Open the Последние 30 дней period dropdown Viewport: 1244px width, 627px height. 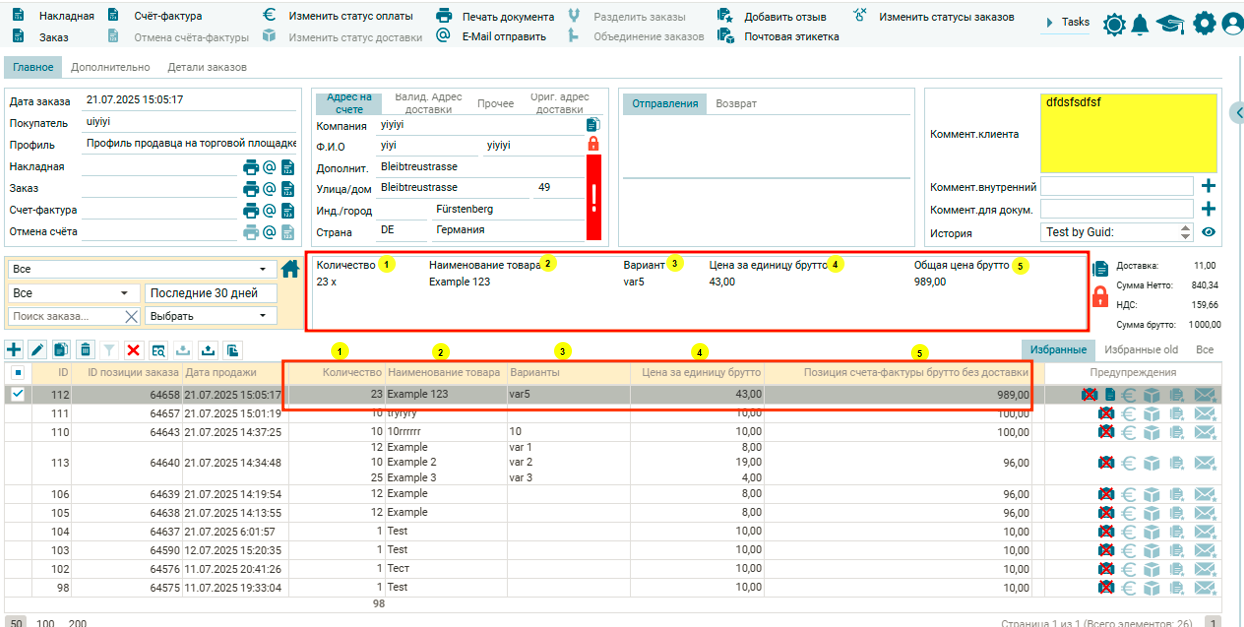click(x=211, y=293)
